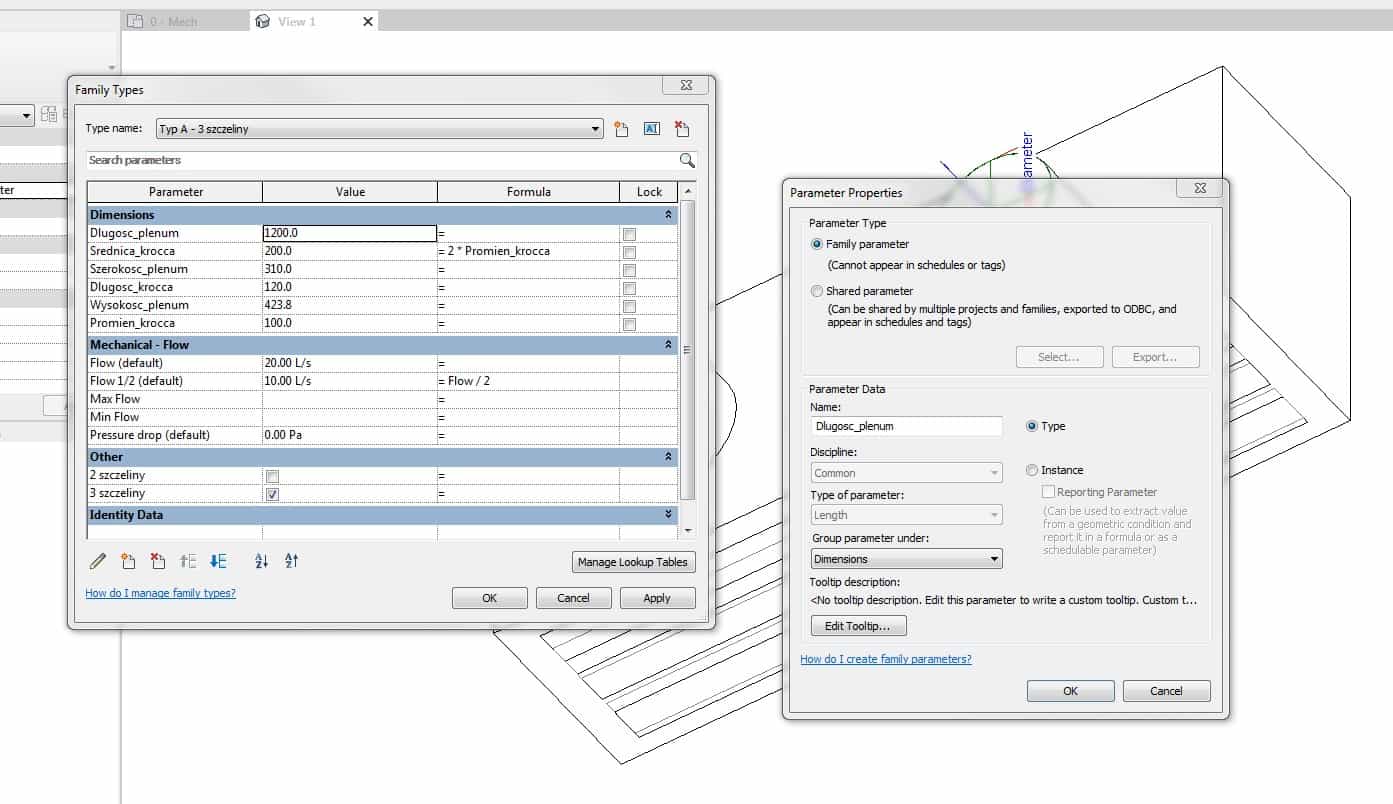Open the Type name dropdown
Image resolution: width=1393 pixels, height=804 pixels.
pyautogui.click(x=596, y=129)
